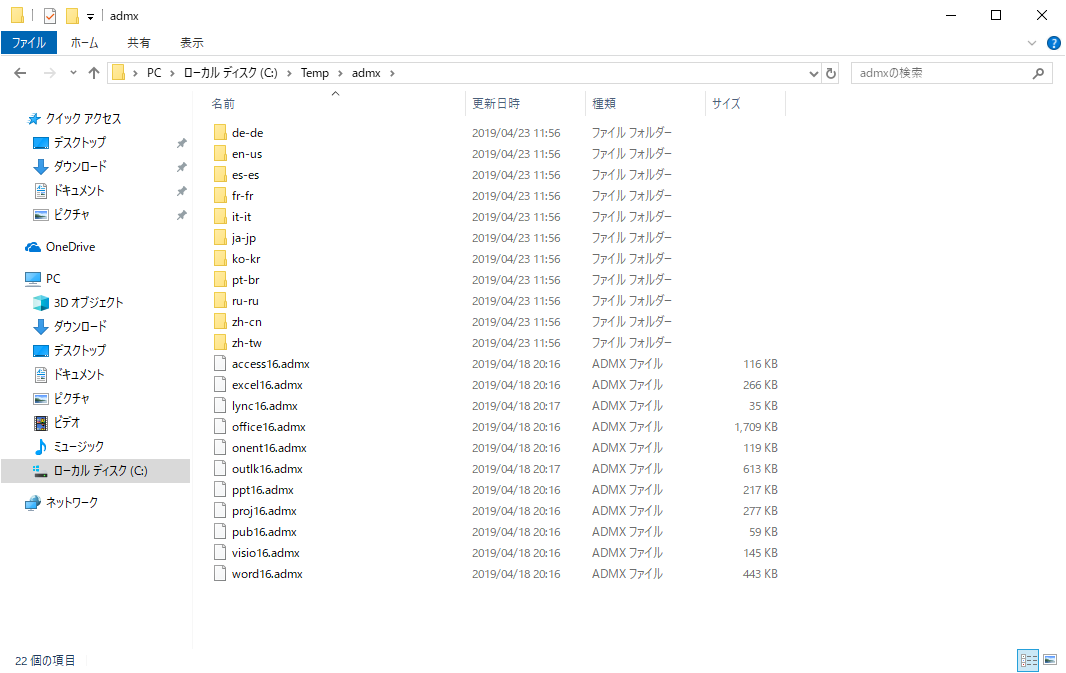
Task: Click the folder icon in title bar
Action: [17, 16]
